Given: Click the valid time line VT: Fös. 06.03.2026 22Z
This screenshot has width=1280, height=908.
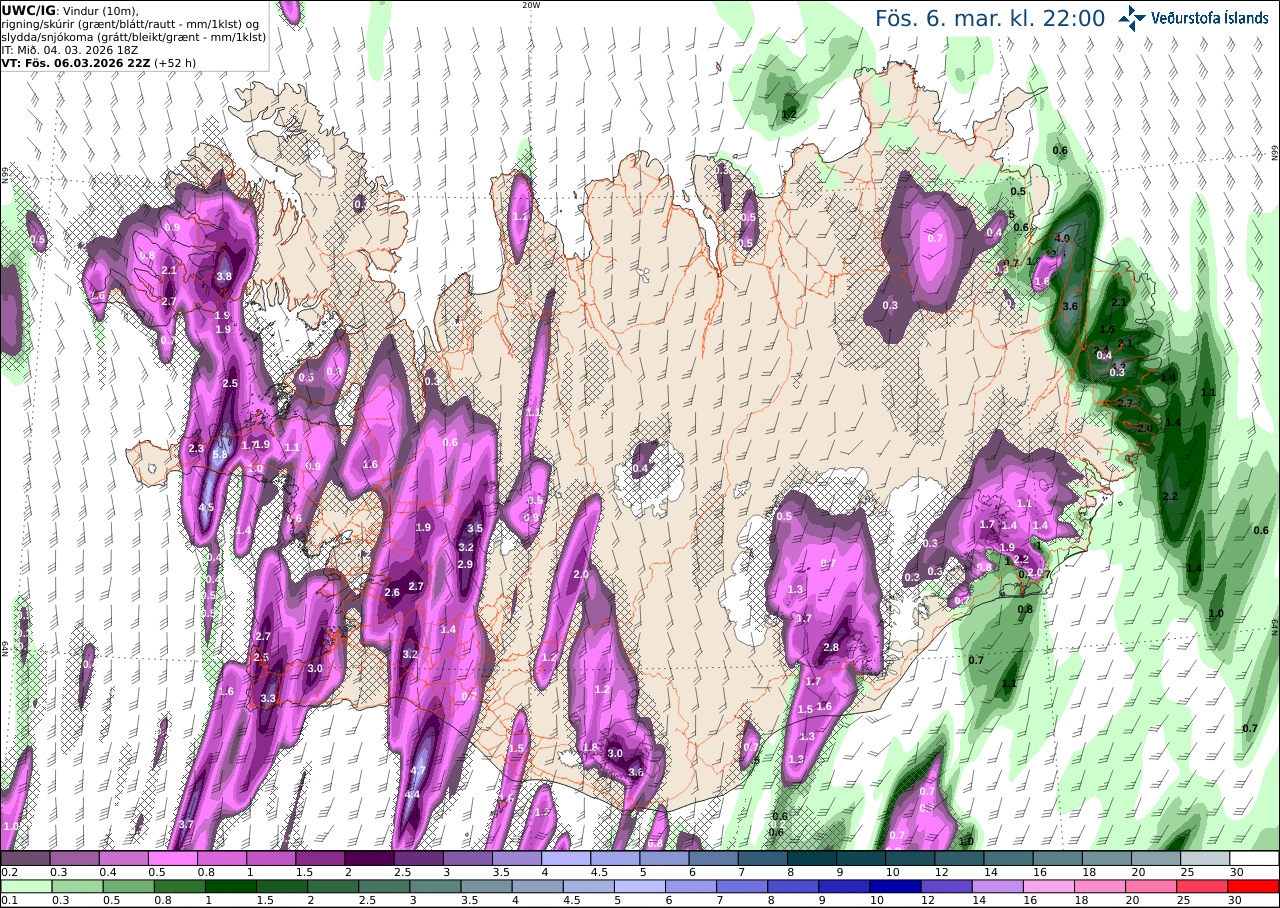Looking at the screenshot, I should [x=75, y=62].
